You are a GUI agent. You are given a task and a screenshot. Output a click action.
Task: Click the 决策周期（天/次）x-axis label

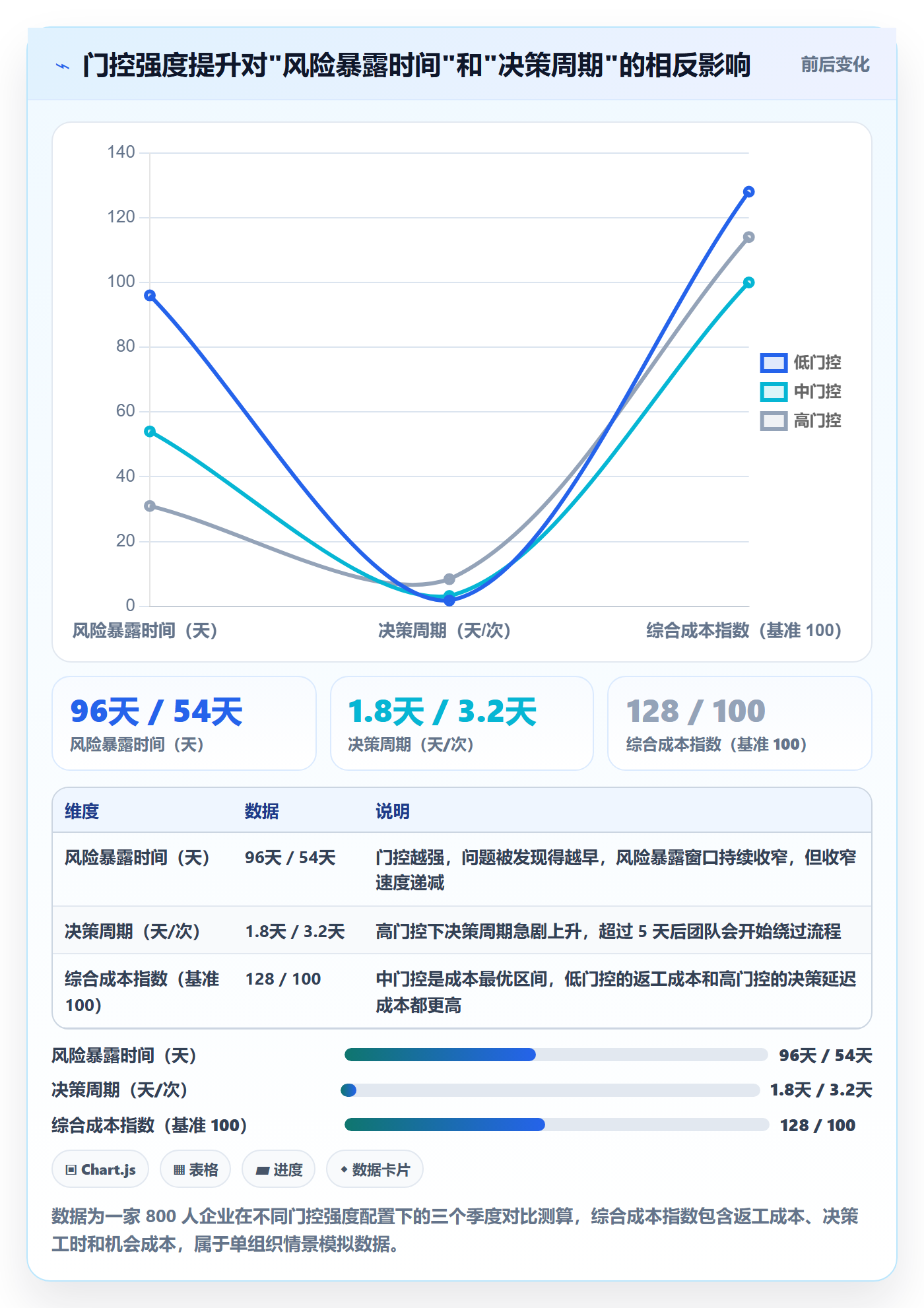tap(444, 630)
